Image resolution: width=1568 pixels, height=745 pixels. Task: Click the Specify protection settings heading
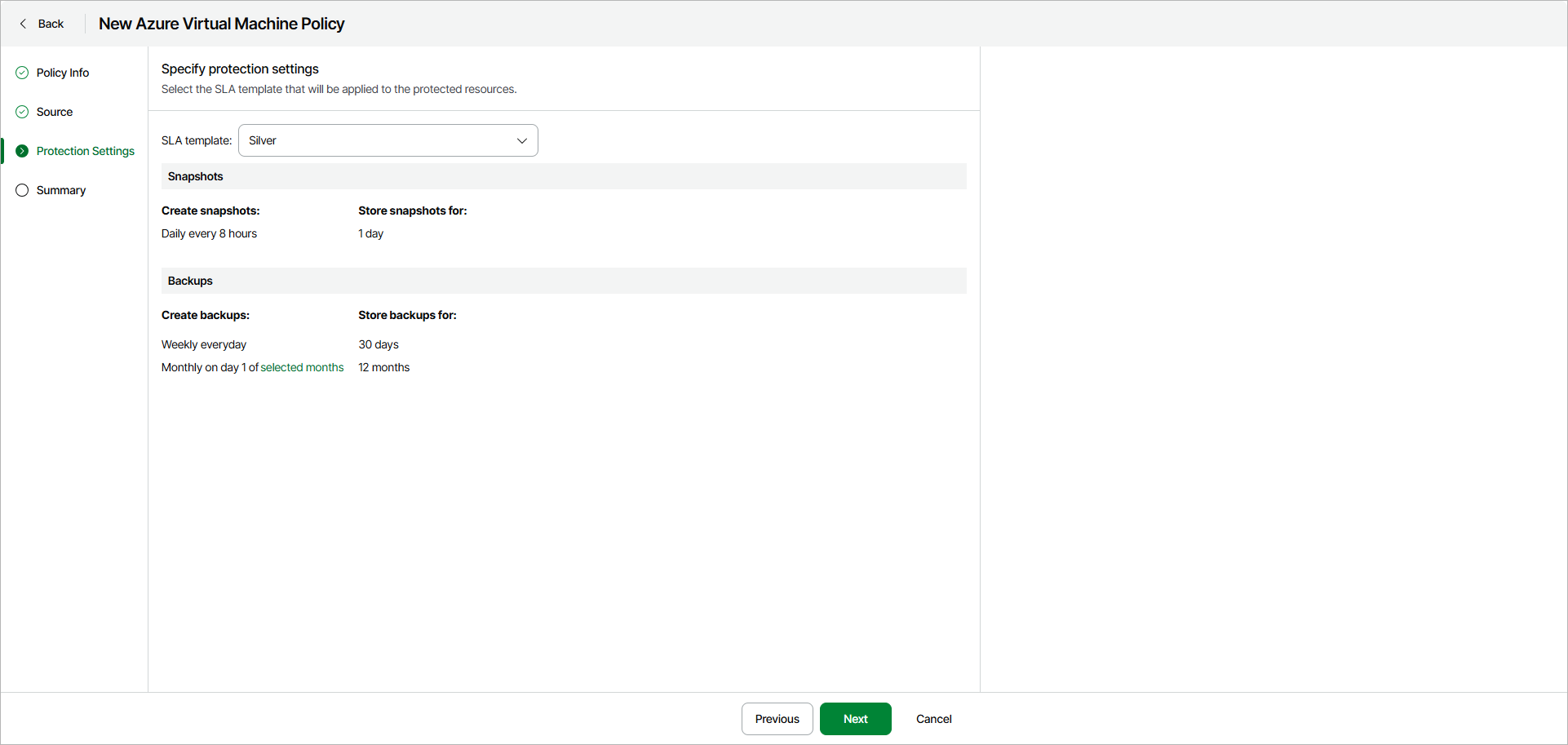click(240, 69)
